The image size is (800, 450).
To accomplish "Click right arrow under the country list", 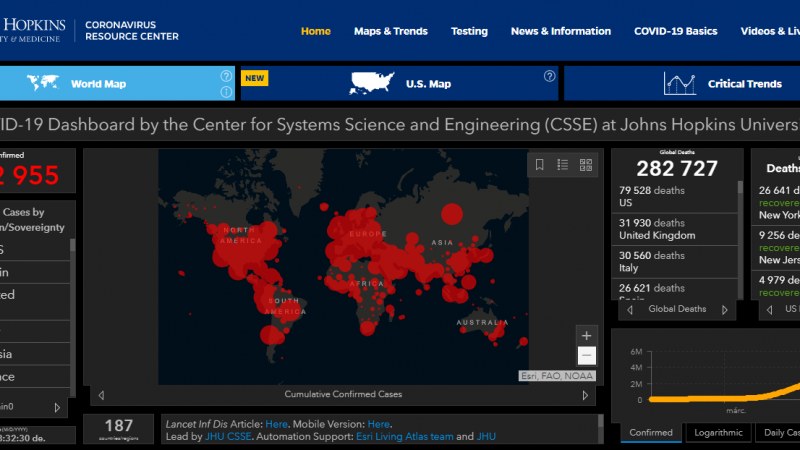I will tap(57, 408).
